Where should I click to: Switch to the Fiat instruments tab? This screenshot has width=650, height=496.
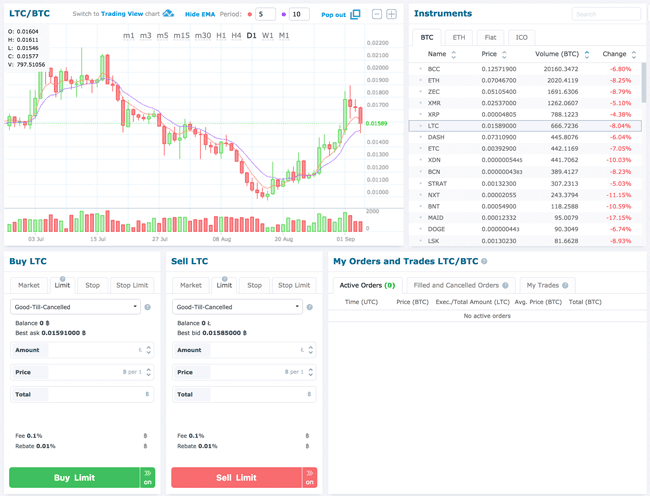tap(490, 38)
